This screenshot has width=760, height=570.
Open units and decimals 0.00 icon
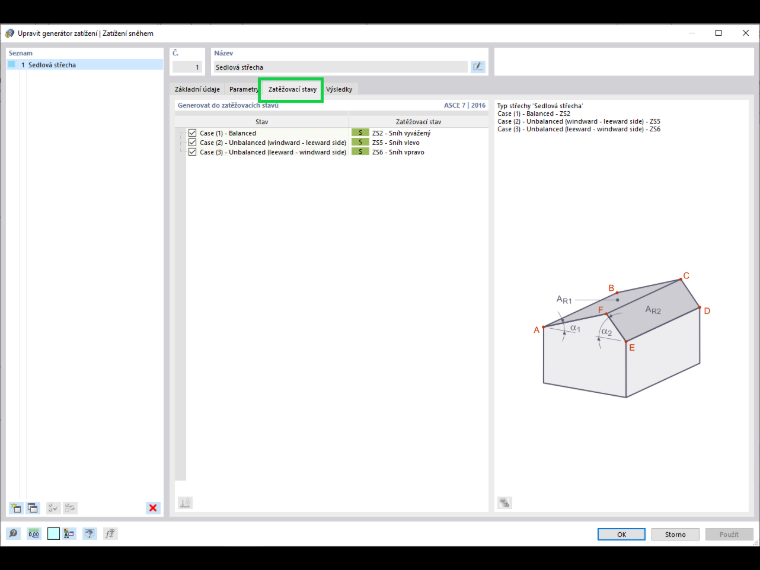[33, 534]
